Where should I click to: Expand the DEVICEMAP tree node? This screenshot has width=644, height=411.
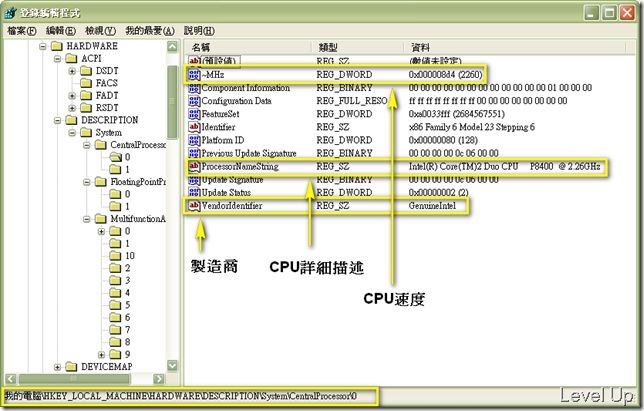tap(58, 367)
